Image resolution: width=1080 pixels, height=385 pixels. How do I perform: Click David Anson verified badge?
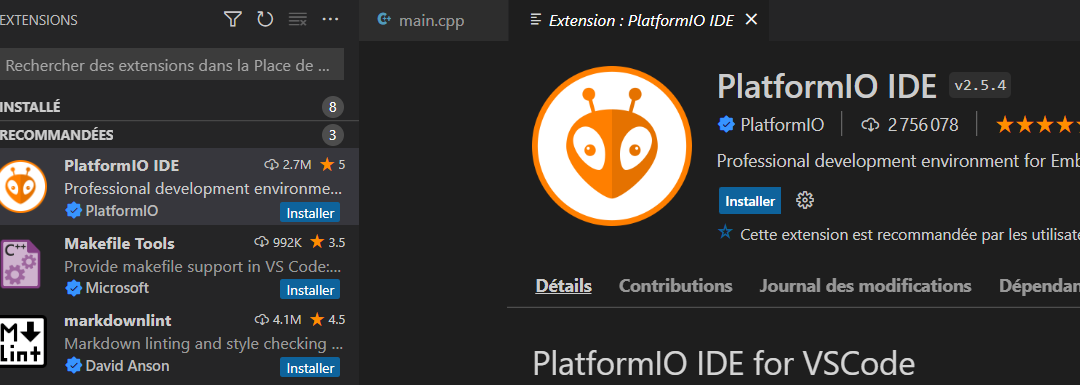73,365
